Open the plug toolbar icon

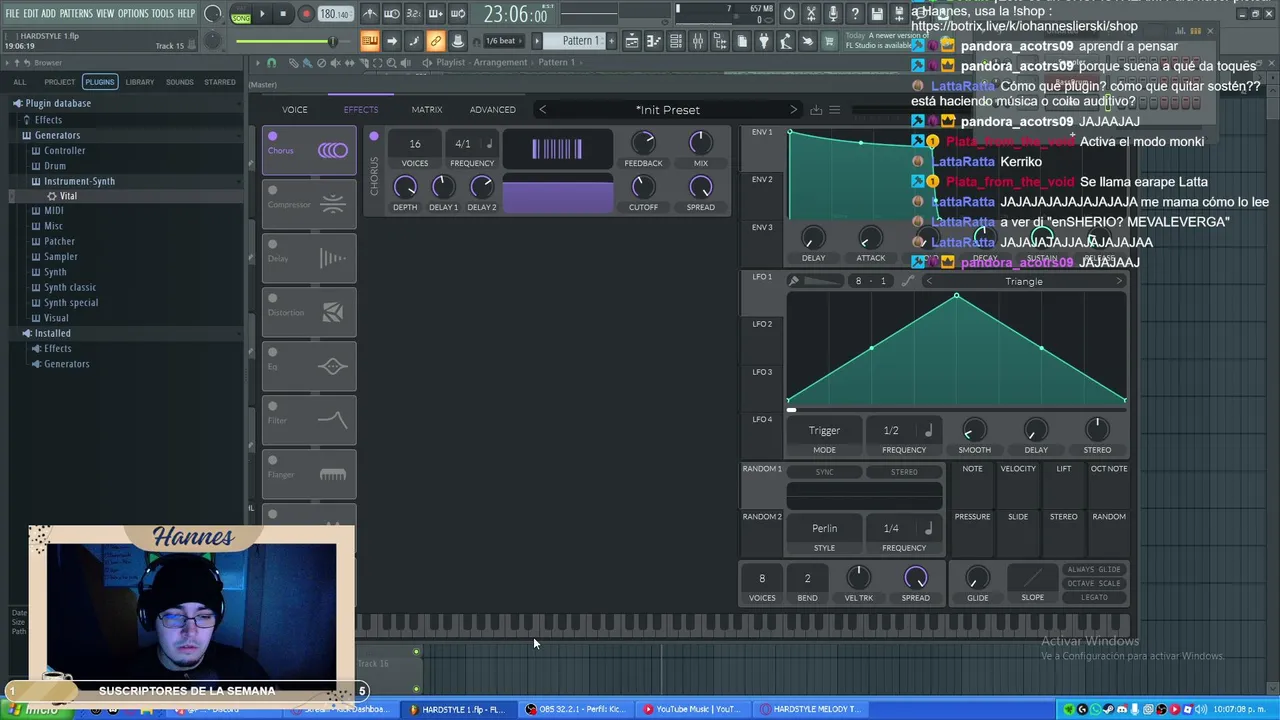coord(764,41)
